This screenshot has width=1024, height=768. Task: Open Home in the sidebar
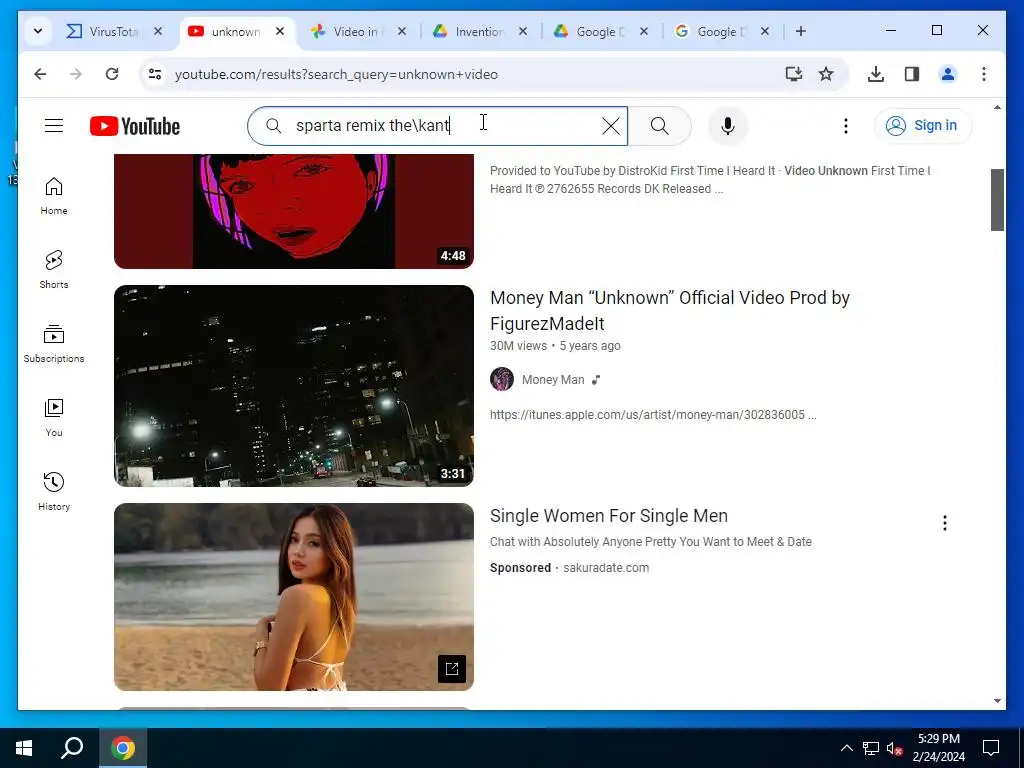(54, 196)
